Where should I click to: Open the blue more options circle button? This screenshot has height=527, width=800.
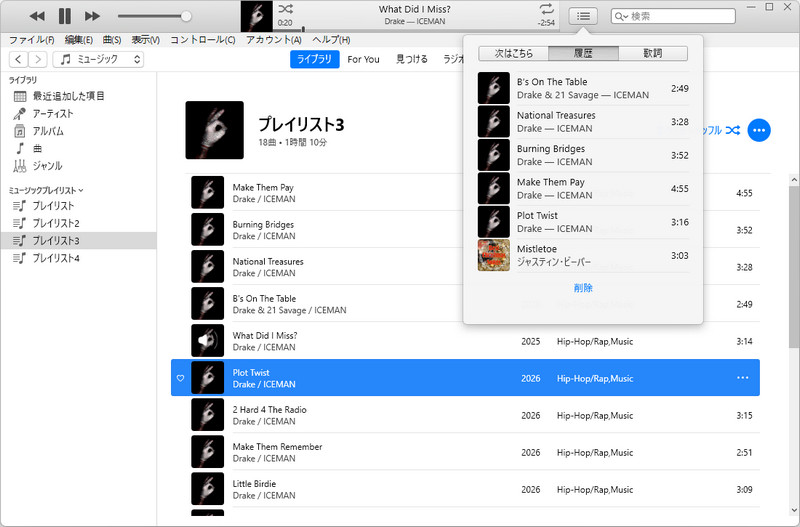pos(759,131)
